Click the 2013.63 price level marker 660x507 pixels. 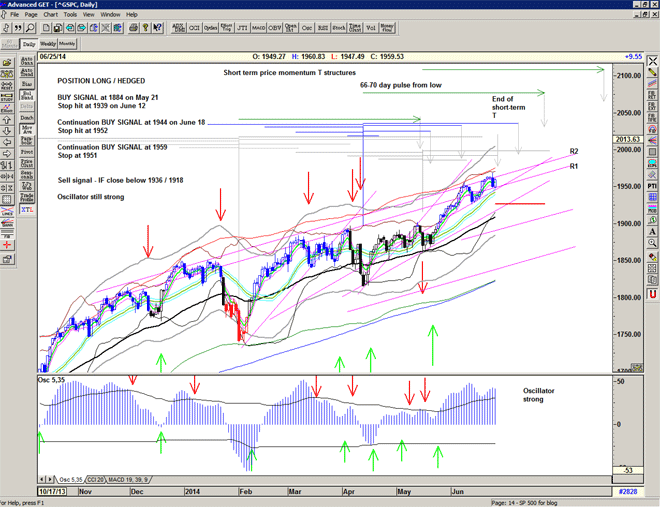pyautogui.click(x=626, y=140)
